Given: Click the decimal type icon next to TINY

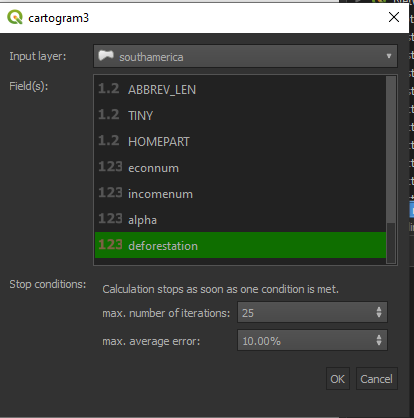Looking at the screenshot, I should pos(109,115).
